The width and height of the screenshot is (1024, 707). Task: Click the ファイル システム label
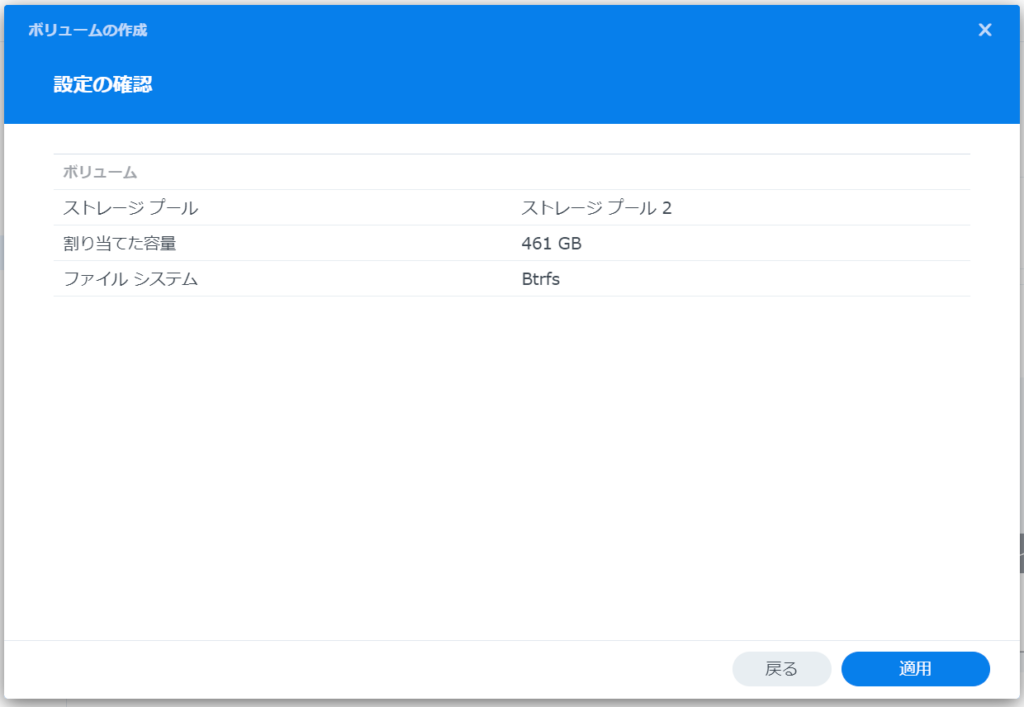131,279
